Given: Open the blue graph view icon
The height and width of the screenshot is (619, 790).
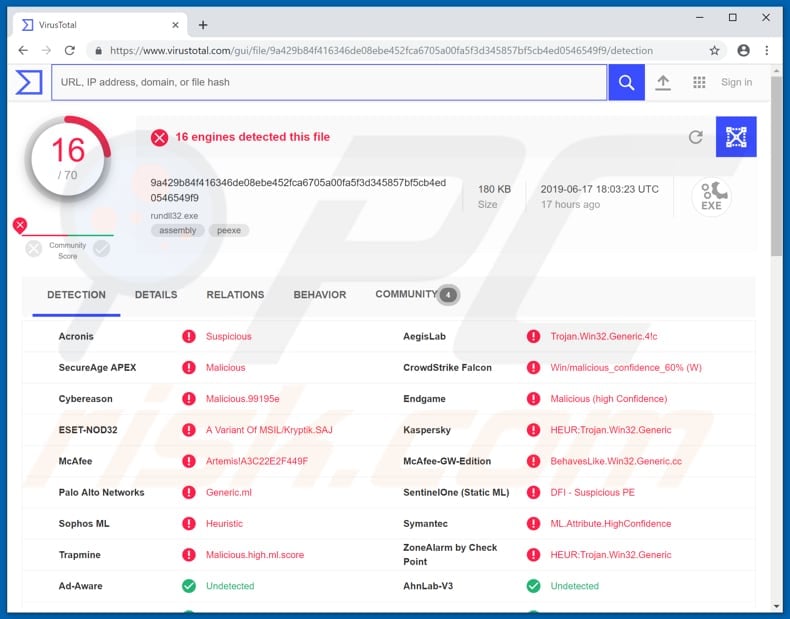Looking at the screenshot, I should pos(736,136).
